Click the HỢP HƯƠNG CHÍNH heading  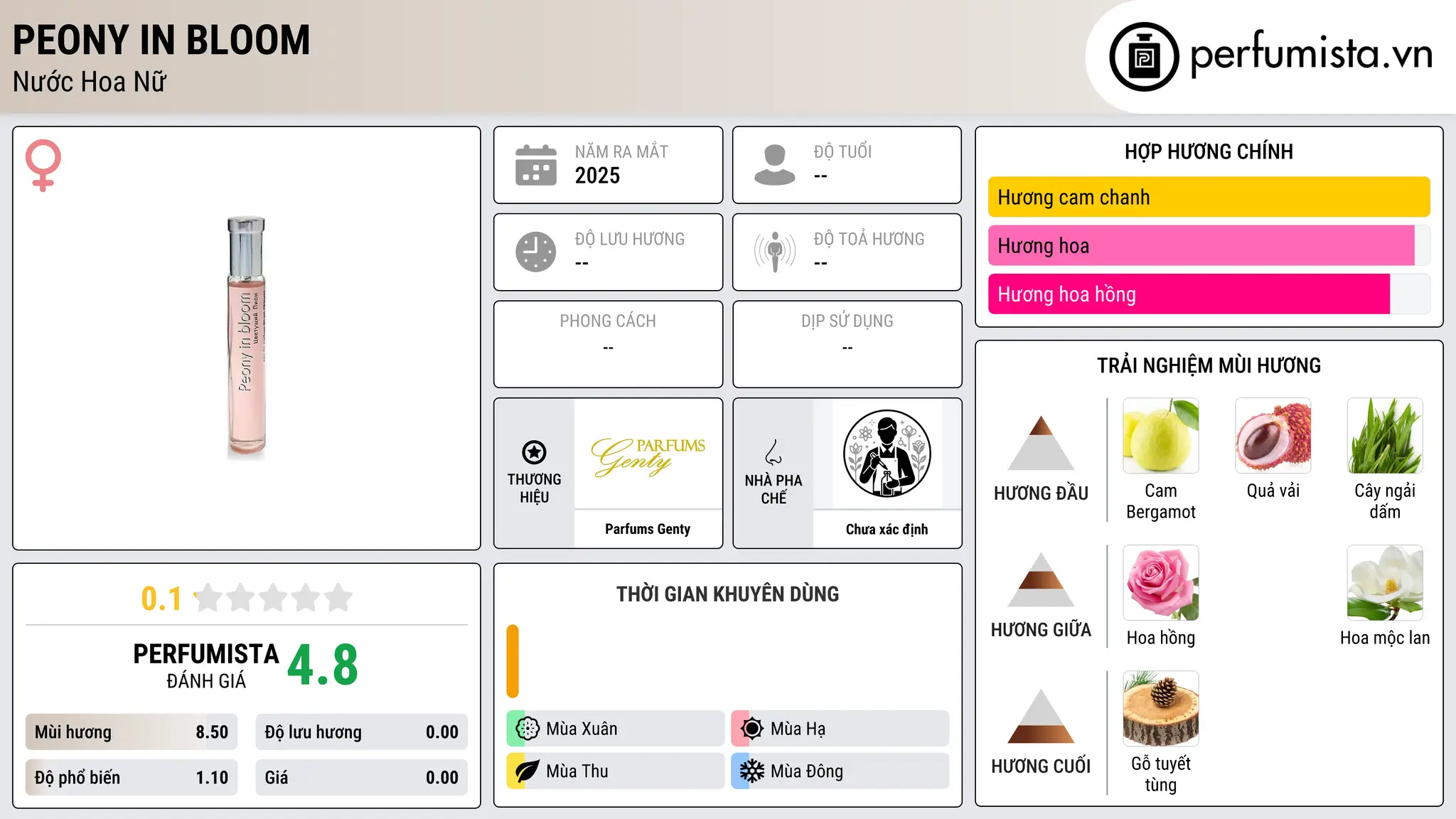tap(1209, 151)
